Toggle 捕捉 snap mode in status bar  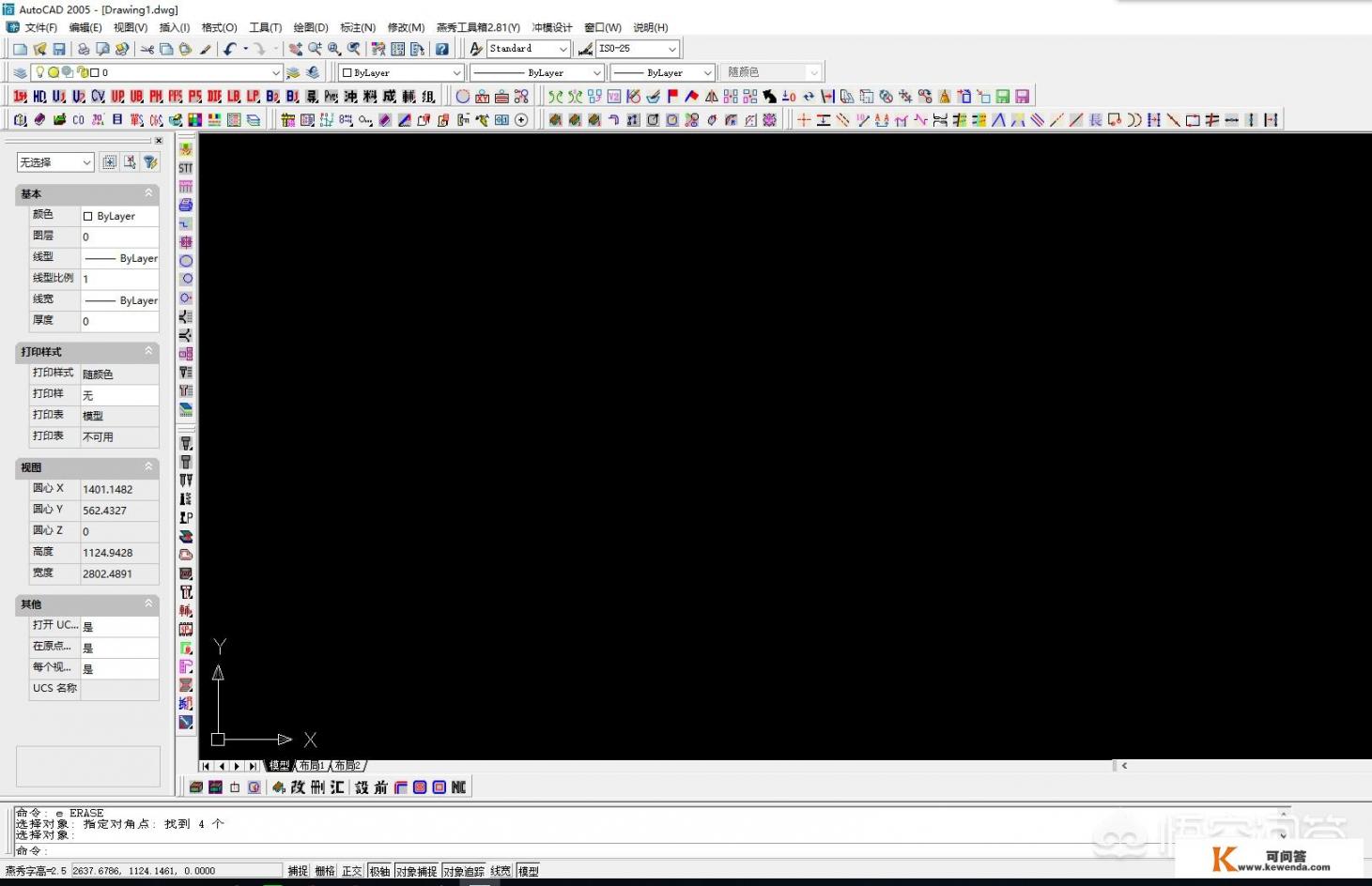pyautogui.click(x=298, y=871)
